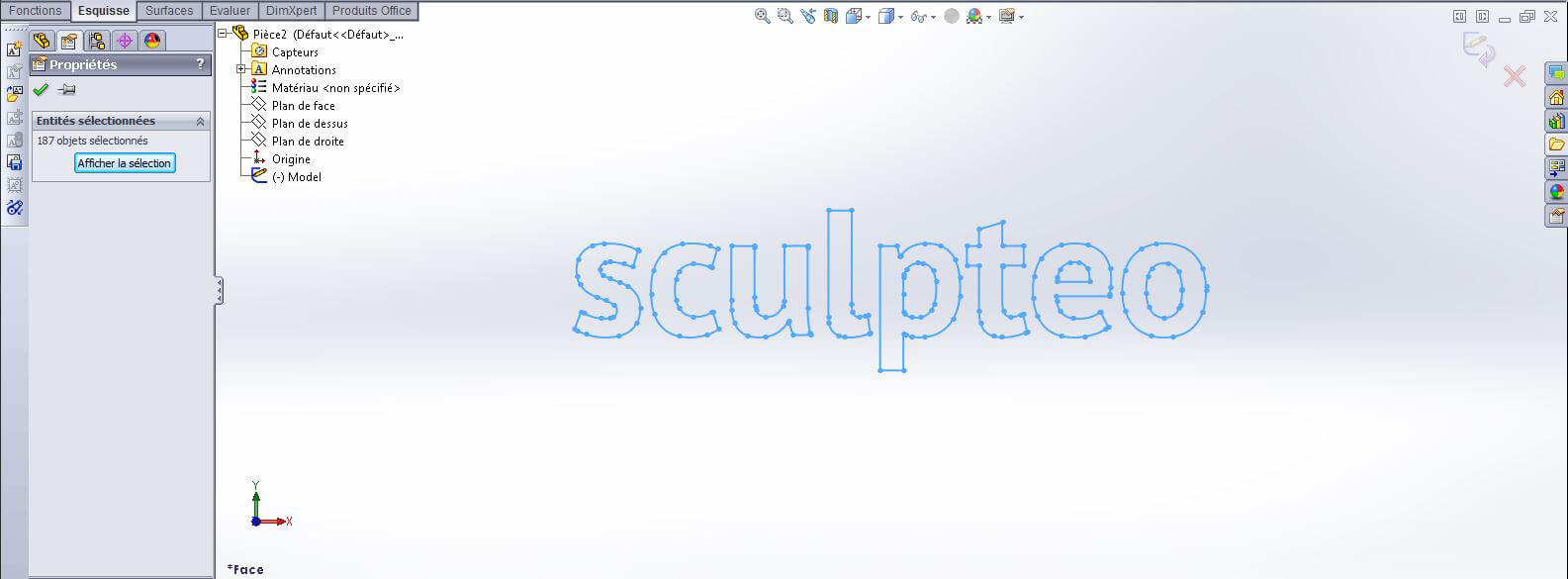The width and height of the screenshot is (1568, 579).
Task: Click the 187 objets sélectionnés text
Action: tap(92, 141)
